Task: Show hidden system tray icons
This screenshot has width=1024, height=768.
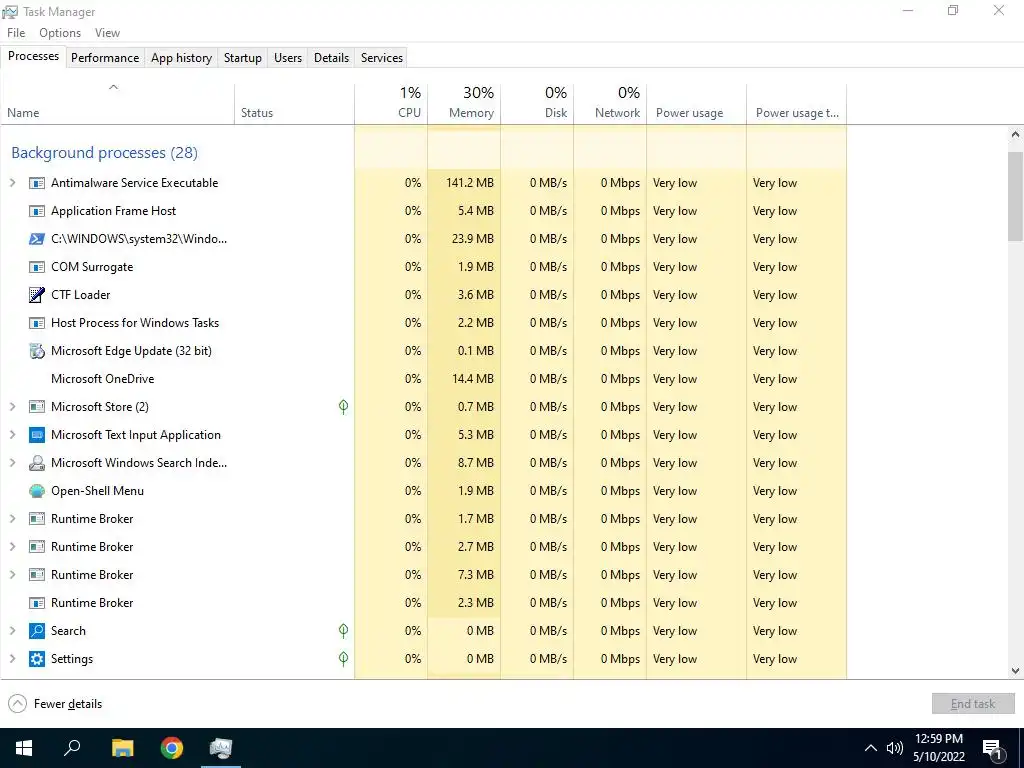Action: click(871, 748)
